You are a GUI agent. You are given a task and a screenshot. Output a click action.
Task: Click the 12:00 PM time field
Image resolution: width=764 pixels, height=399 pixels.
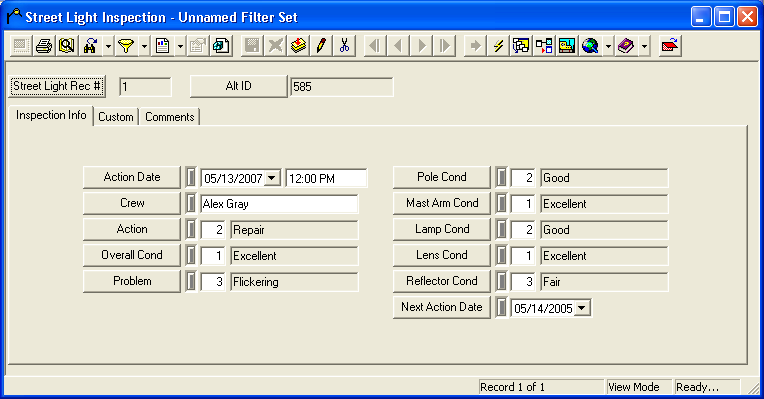326,178
